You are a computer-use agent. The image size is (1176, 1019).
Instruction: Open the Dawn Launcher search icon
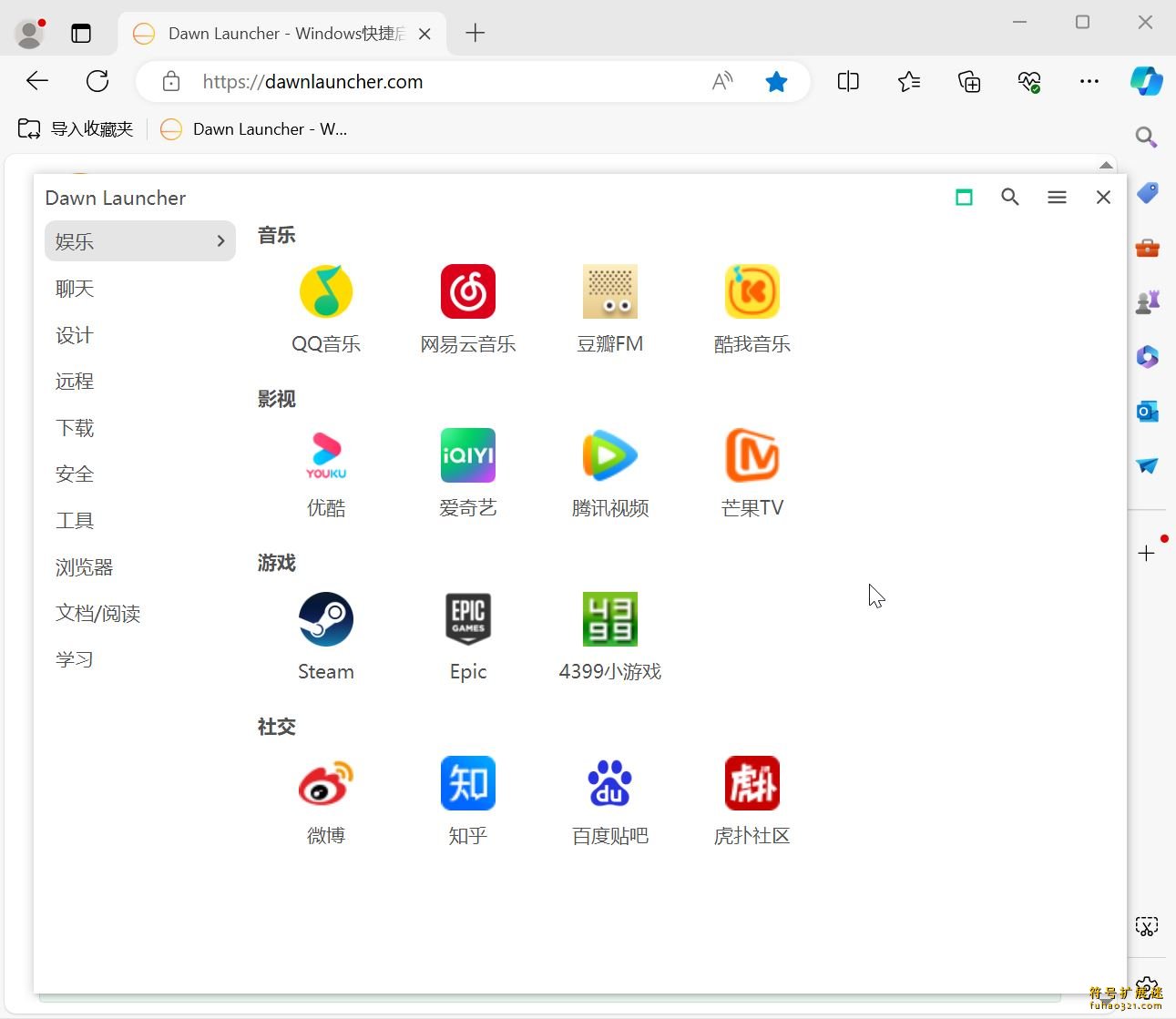coord(1009,198)
